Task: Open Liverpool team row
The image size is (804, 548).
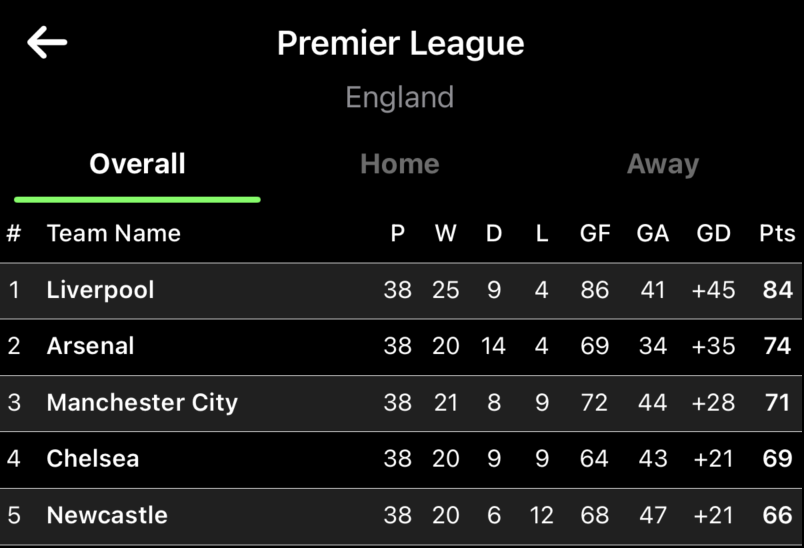Action: click(100, 290)
